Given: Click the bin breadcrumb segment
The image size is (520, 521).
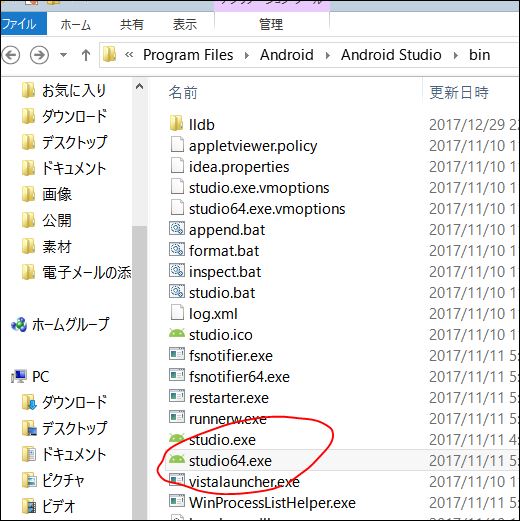Looking at the screenshot, I should point(479,55).
